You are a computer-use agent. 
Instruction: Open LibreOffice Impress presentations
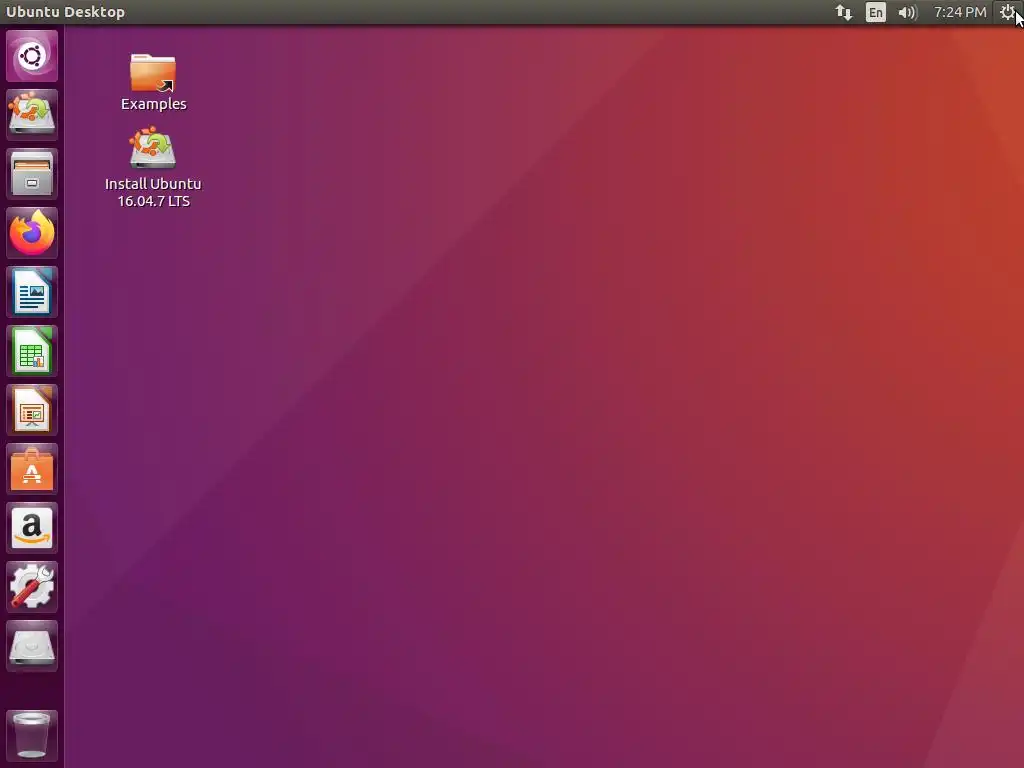pyautogui.click(x=32, y=410)
